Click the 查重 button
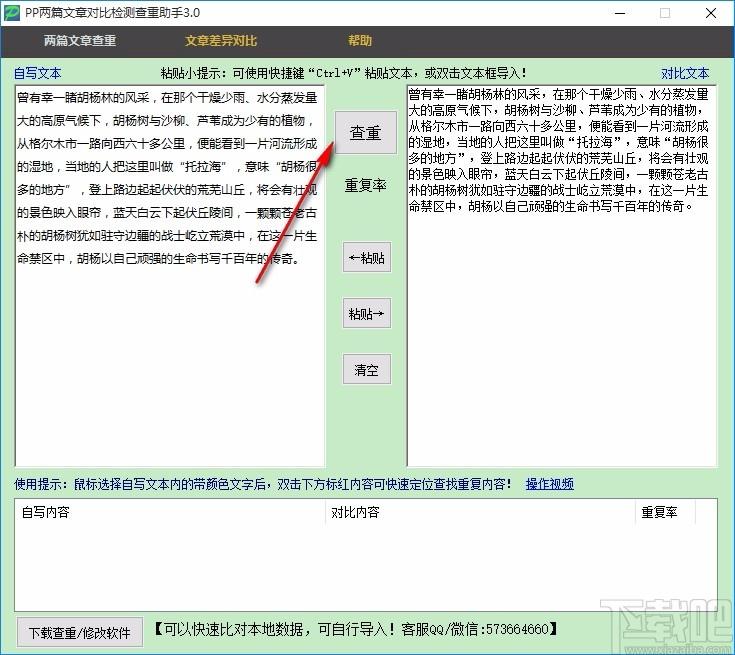This screenshot has height=655, width=735. [x=366, y=133]
